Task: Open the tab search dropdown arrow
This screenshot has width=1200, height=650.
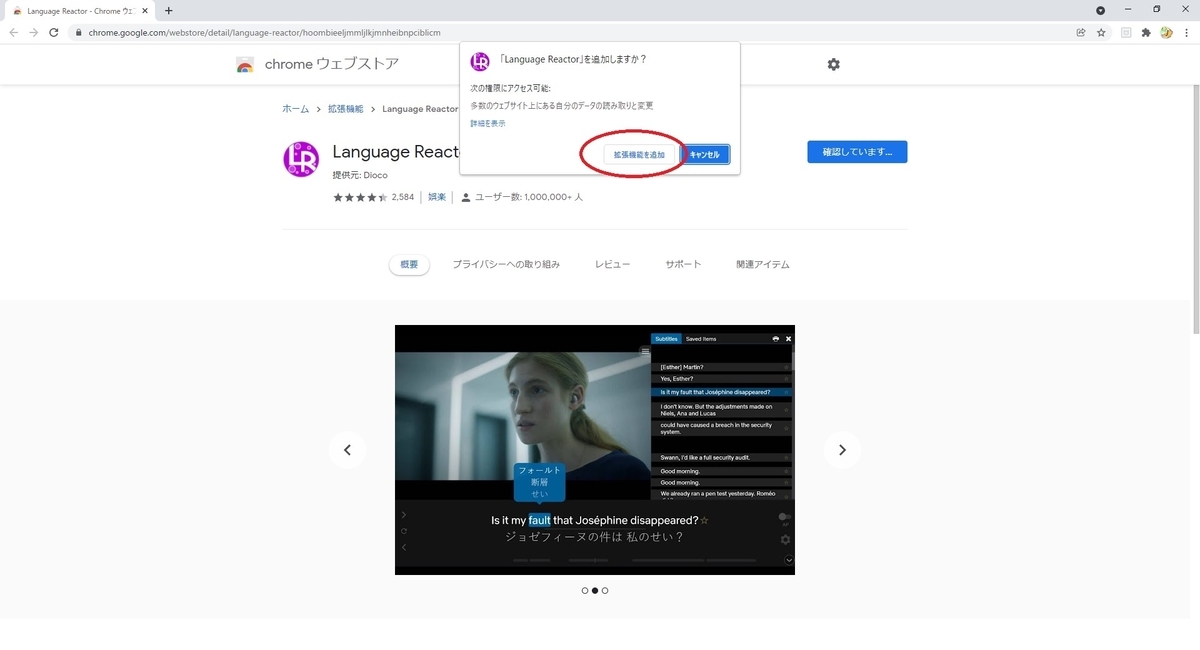Action: click(1100, 10)
